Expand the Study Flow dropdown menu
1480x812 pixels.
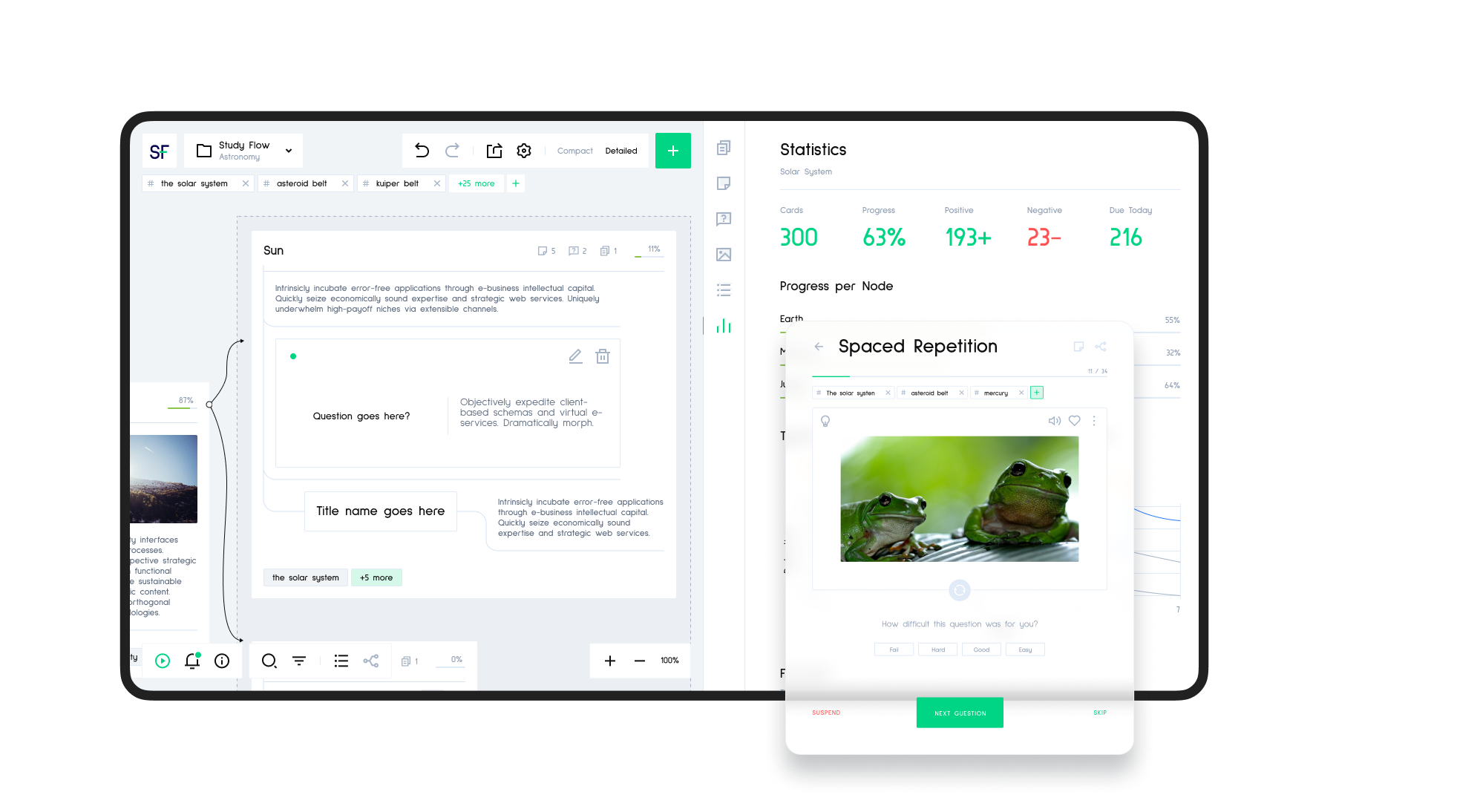point(289,151)
